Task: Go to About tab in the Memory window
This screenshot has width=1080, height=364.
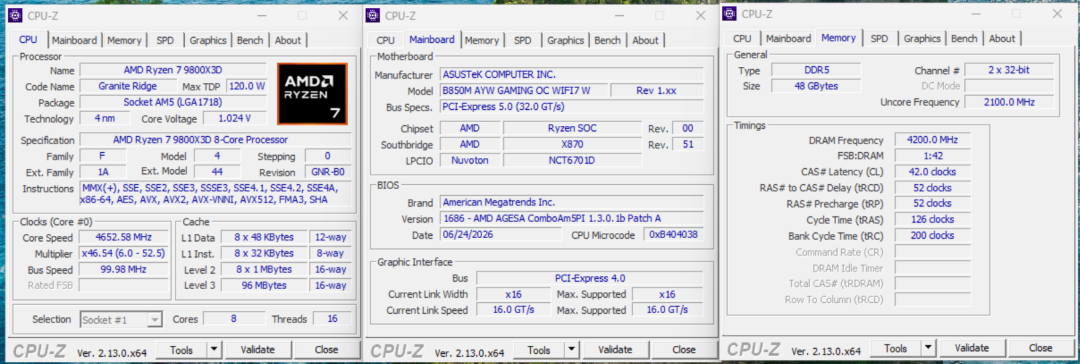Action: (1002, 39)
